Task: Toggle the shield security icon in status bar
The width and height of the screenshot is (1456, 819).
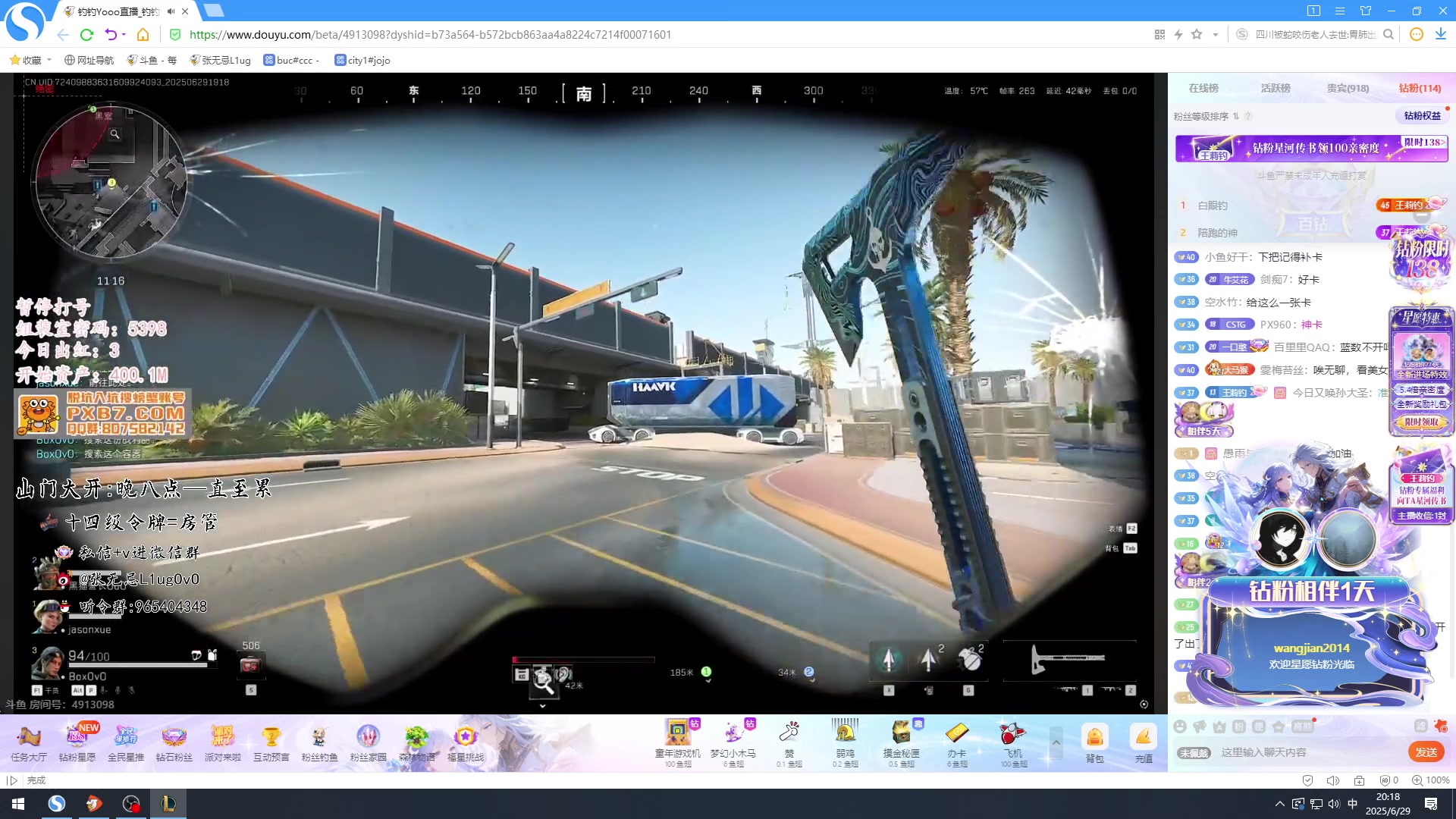Action: 1307,780
